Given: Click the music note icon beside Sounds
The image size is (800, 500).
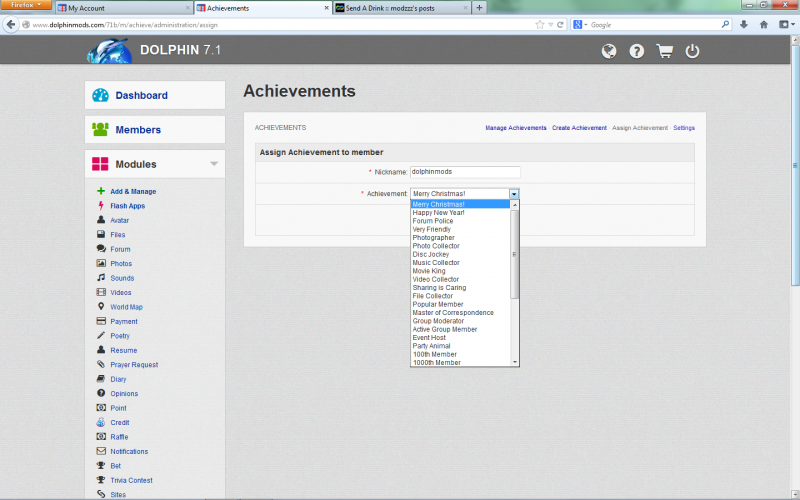Looking at the screenshot, I should pyautogui.click(x=101, y=278).
